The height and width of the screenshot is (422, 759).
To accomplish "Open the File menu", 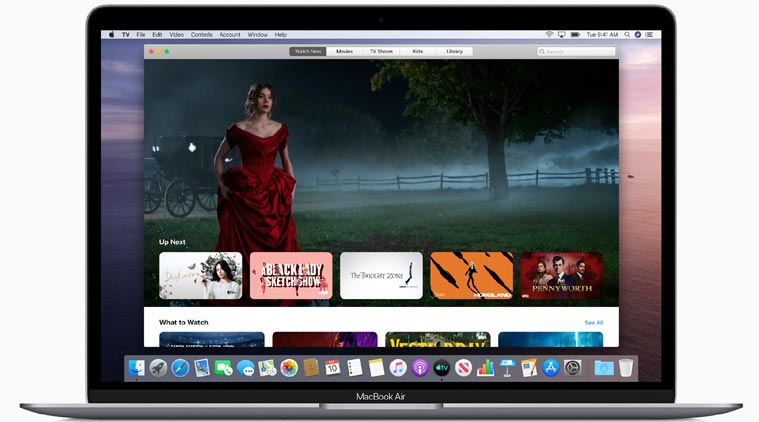I will click(x=141, y=35).
